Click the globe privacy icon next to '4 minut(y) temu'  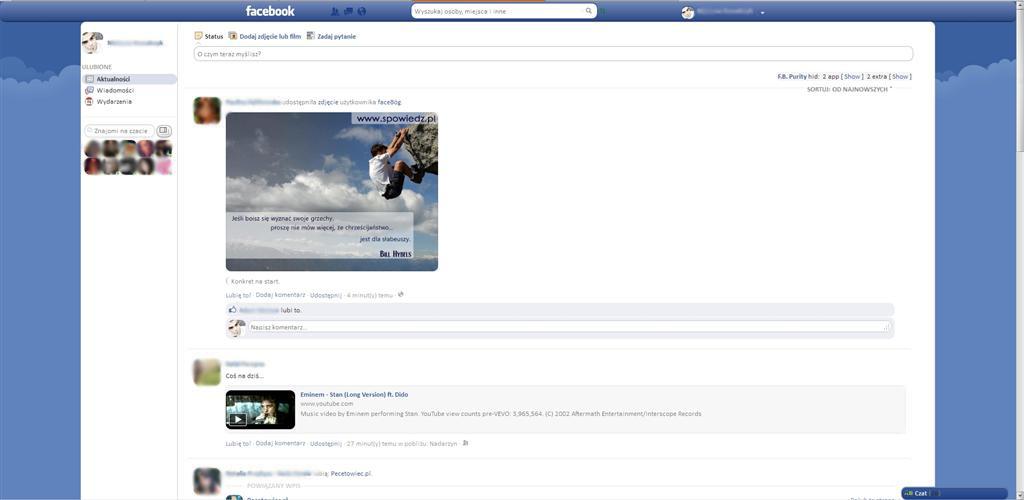coord(401,294)
